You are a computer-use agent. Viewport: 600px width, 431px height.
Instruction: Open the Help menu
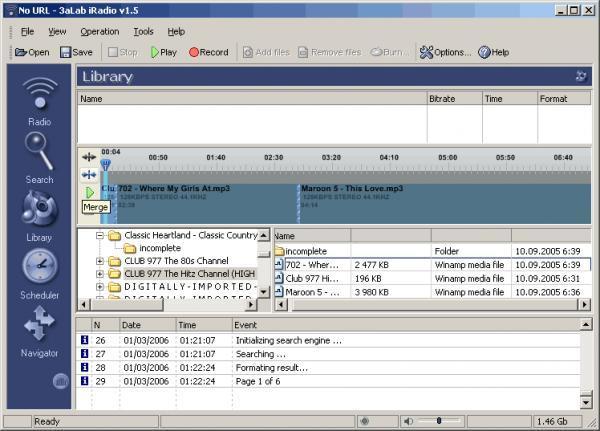tap(176, 31)
